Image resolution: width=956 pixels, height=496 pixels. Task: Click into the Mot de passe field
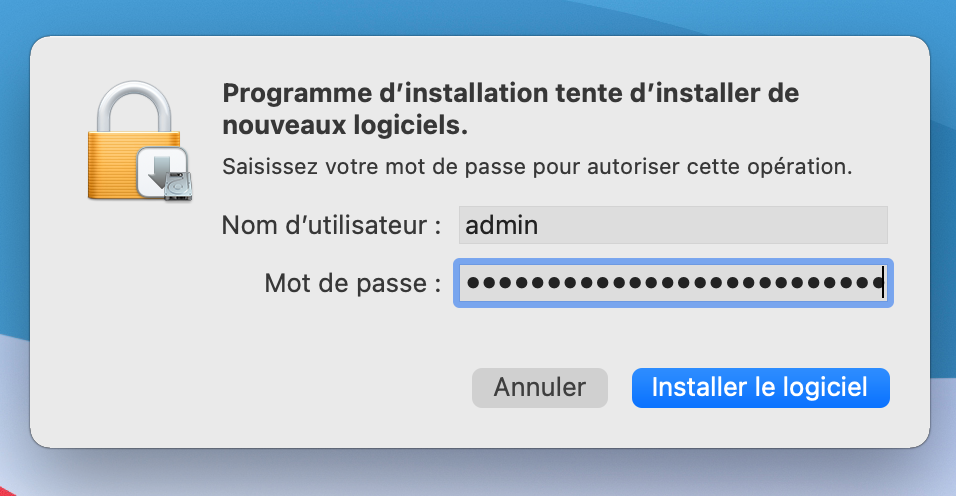tap(672, 283)
